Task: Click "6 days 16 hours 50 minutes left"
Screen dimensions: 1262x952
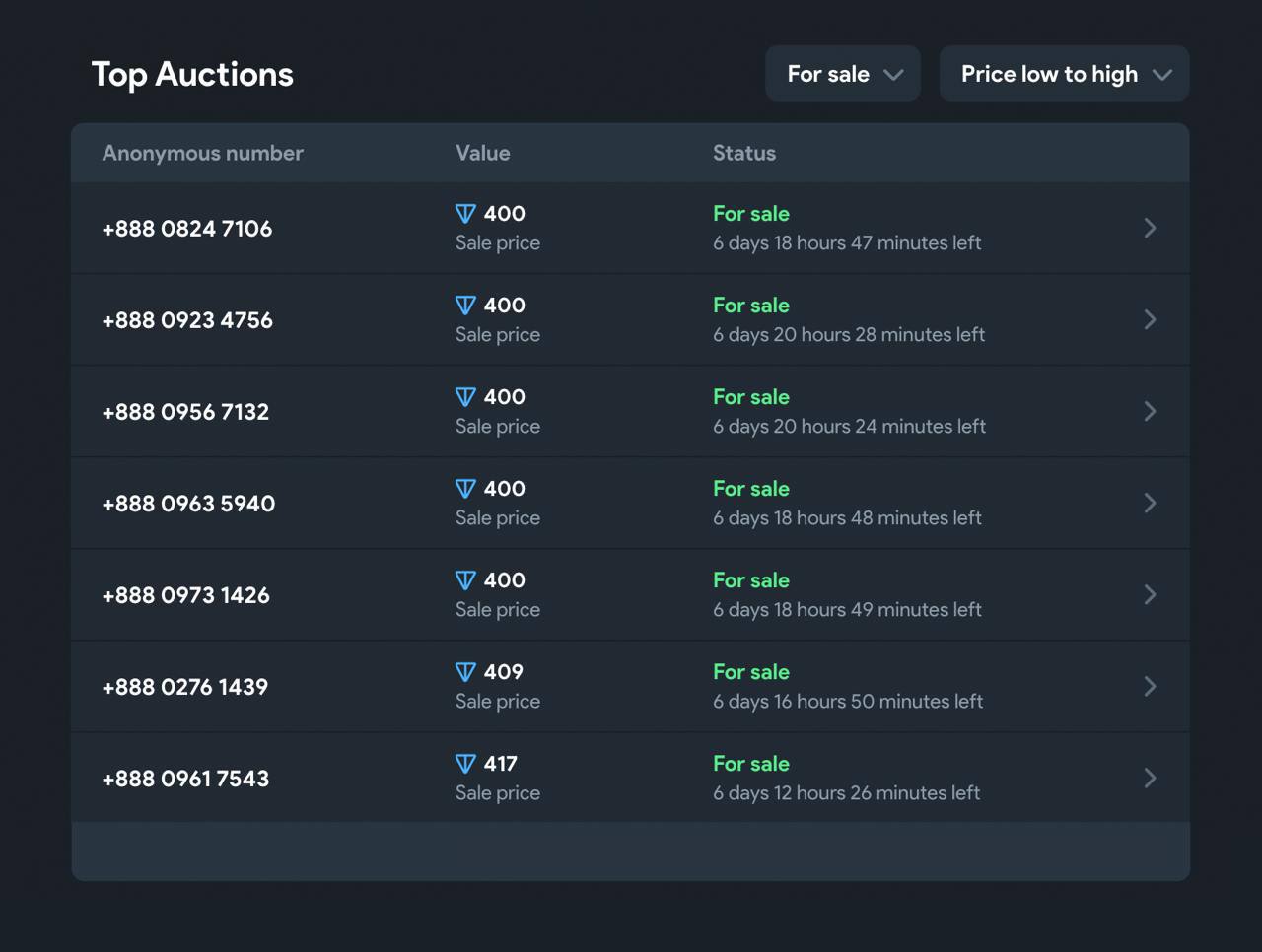Action: [x=848, y=702]
